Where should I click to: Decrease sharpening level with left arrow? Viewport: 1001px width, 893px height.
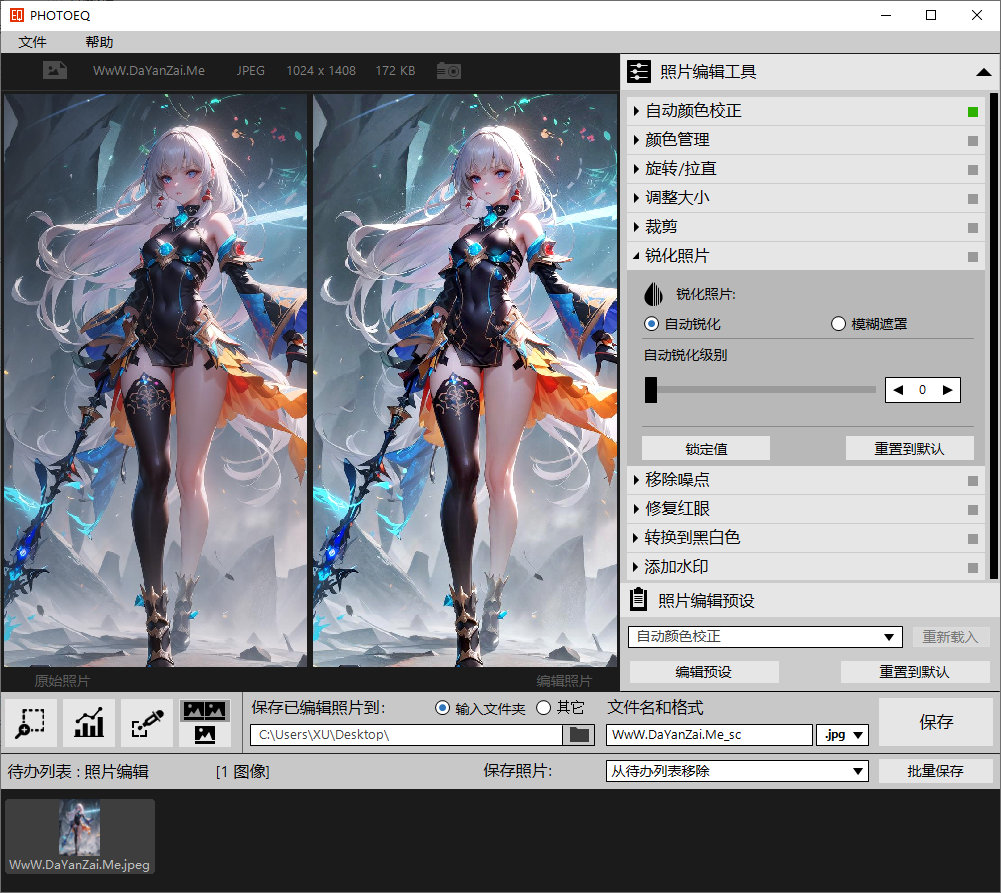click(898, 390)
